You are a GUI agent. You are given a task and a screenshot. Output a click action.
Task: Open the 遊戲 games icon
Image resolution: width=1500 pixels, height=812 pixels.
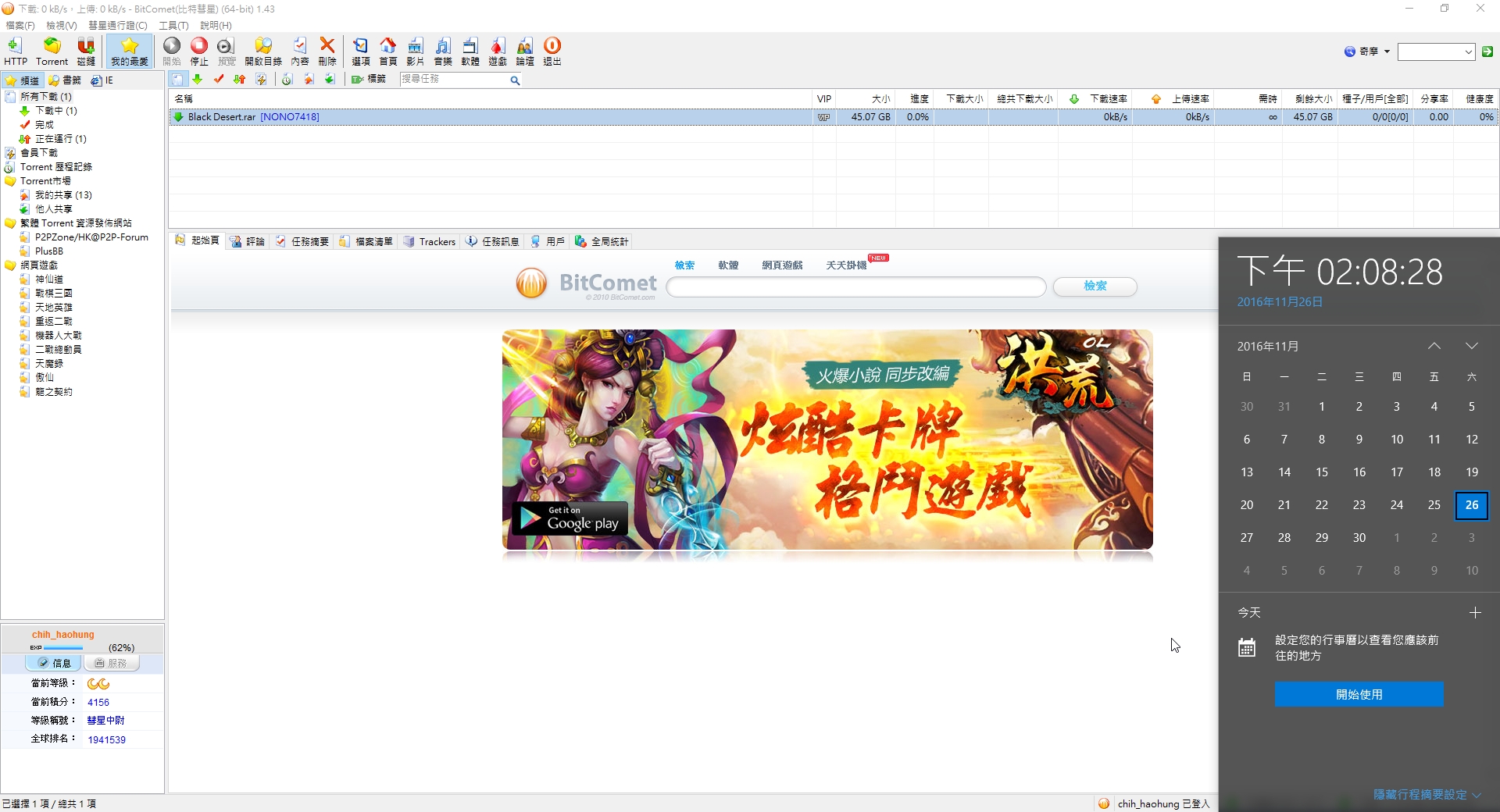(x=498, y=52)
